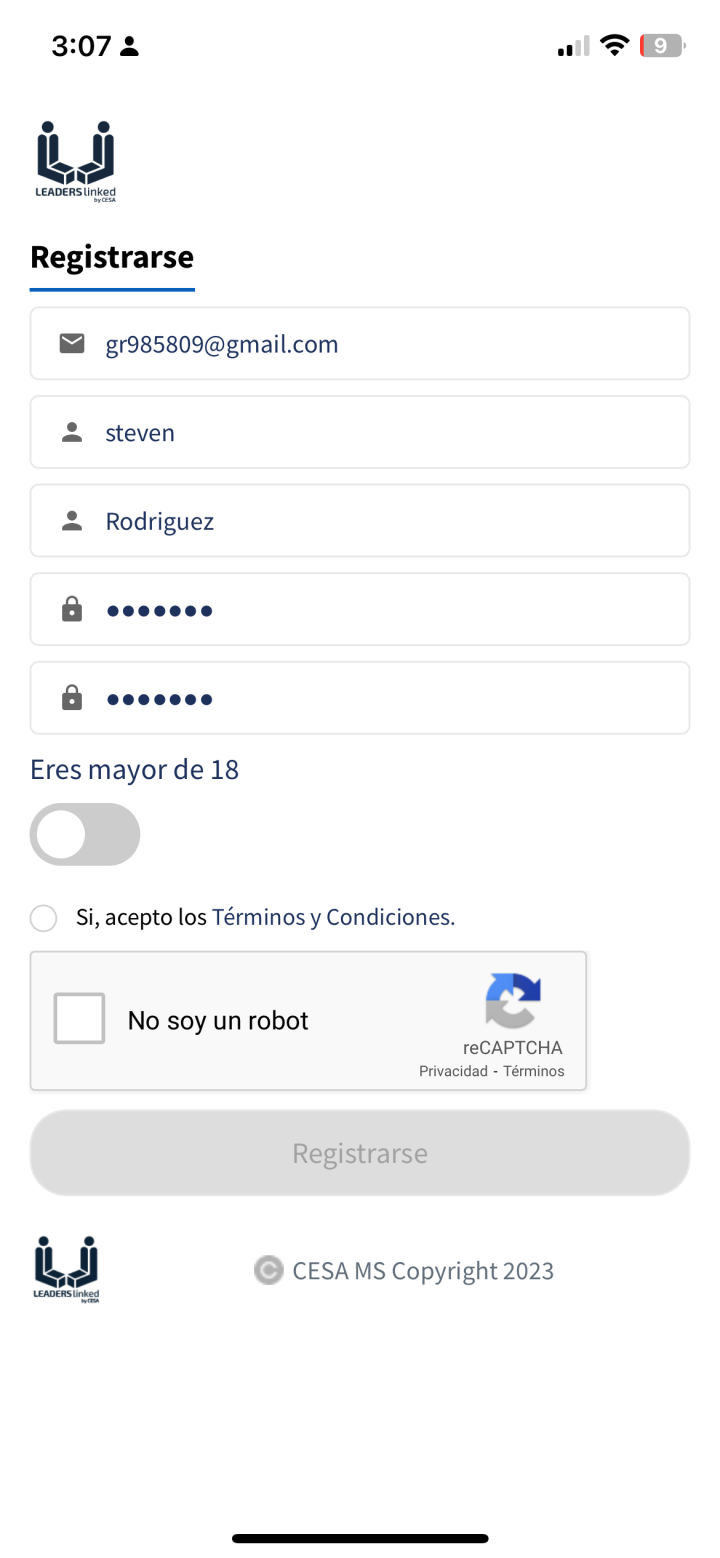Tap the footer LEADERS linked logo
The height and width of the screenshot is (1558, 720).
[x=67, y=1269]
